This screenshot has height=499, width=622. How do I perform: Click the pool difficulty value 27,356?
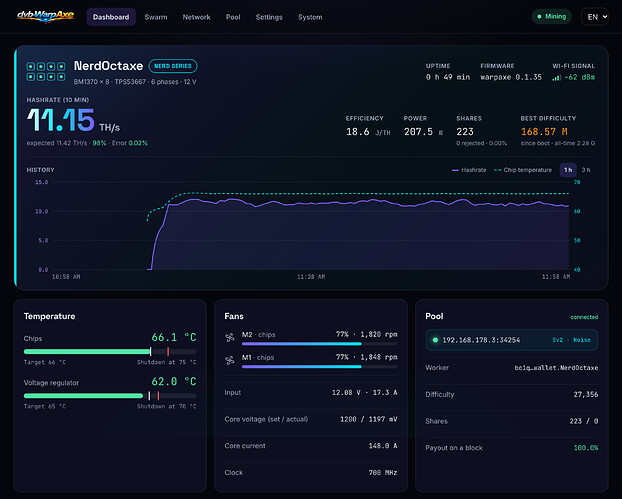coord(586,394)
